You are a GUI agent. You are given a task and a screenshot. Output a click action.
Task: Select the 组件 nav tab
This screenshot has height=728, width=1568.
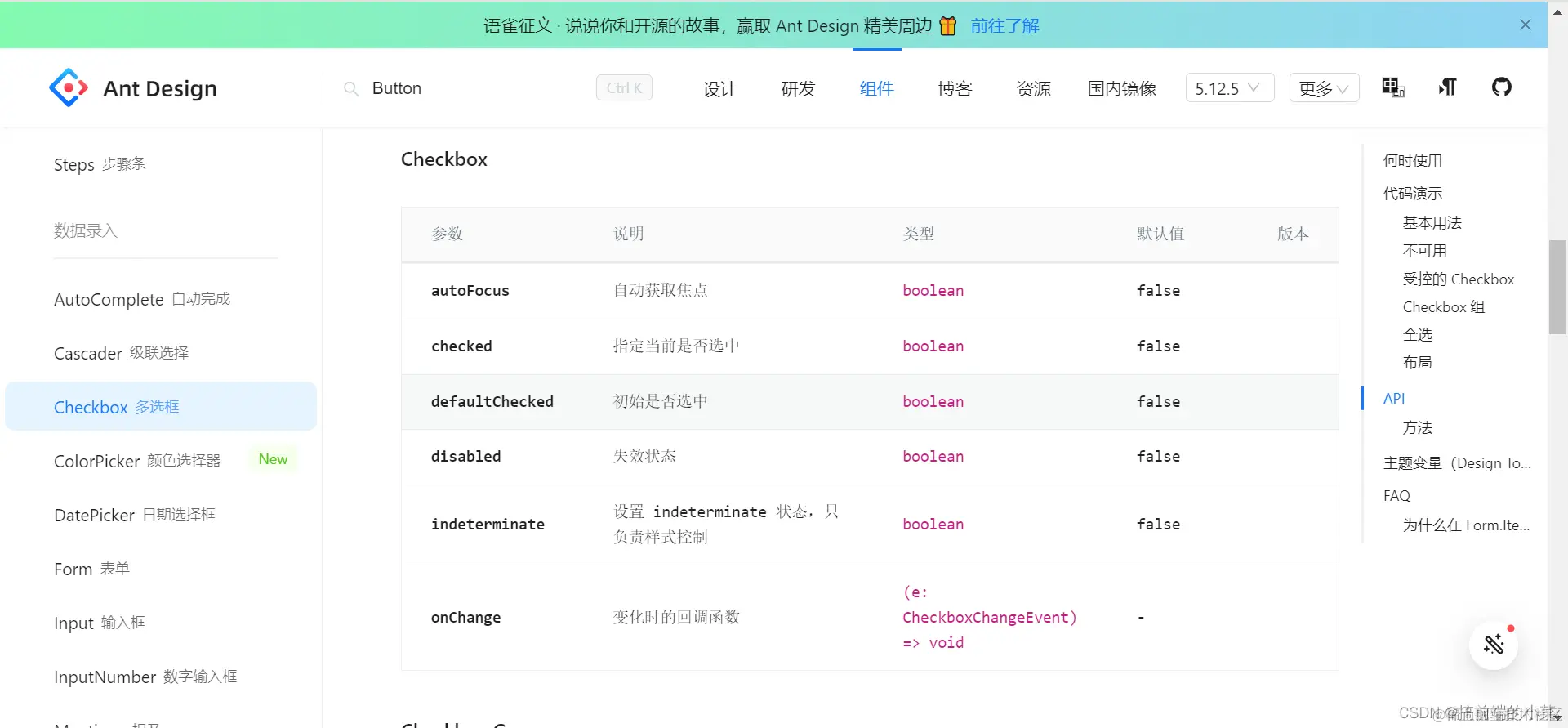[x=876, y=88]
